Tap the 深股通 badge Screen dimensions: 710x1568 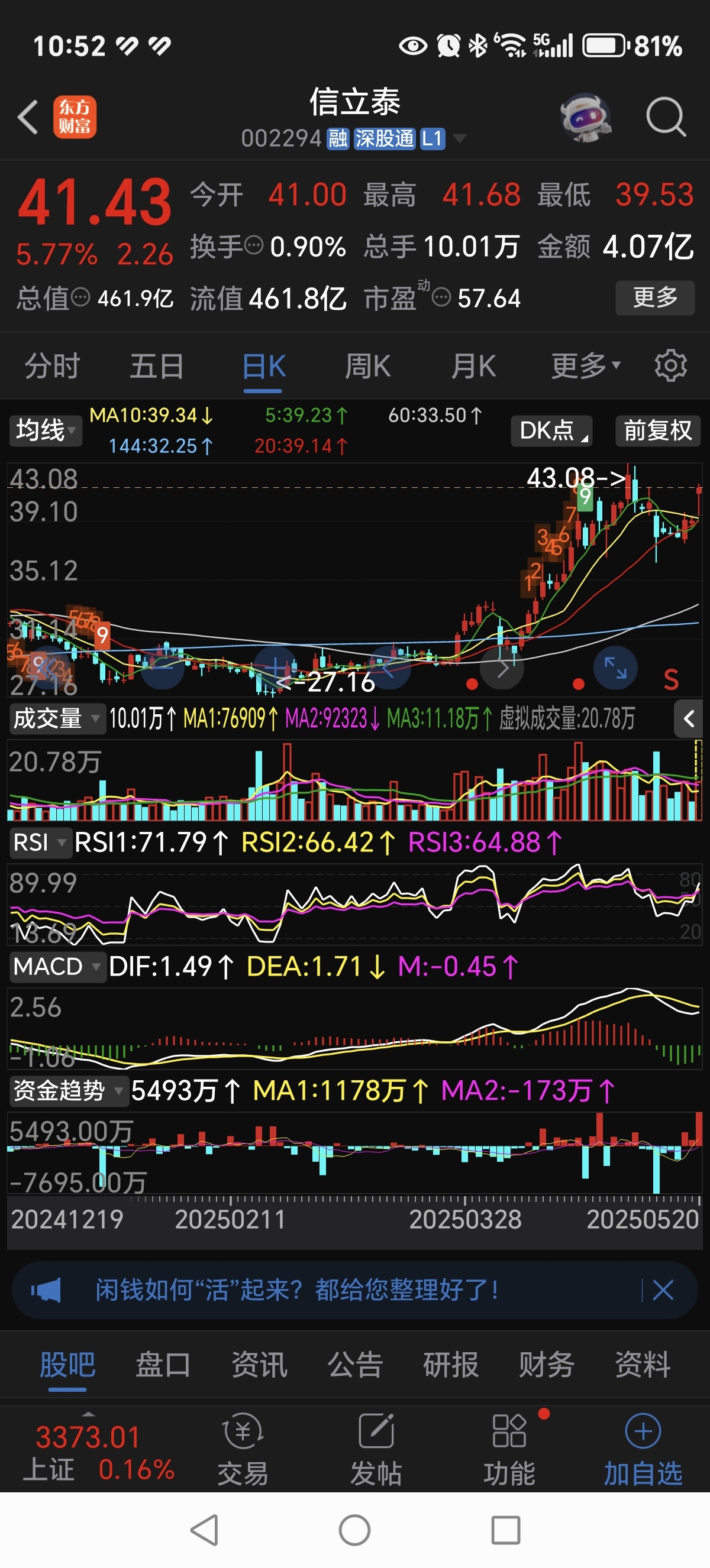(x=384, y=139)
